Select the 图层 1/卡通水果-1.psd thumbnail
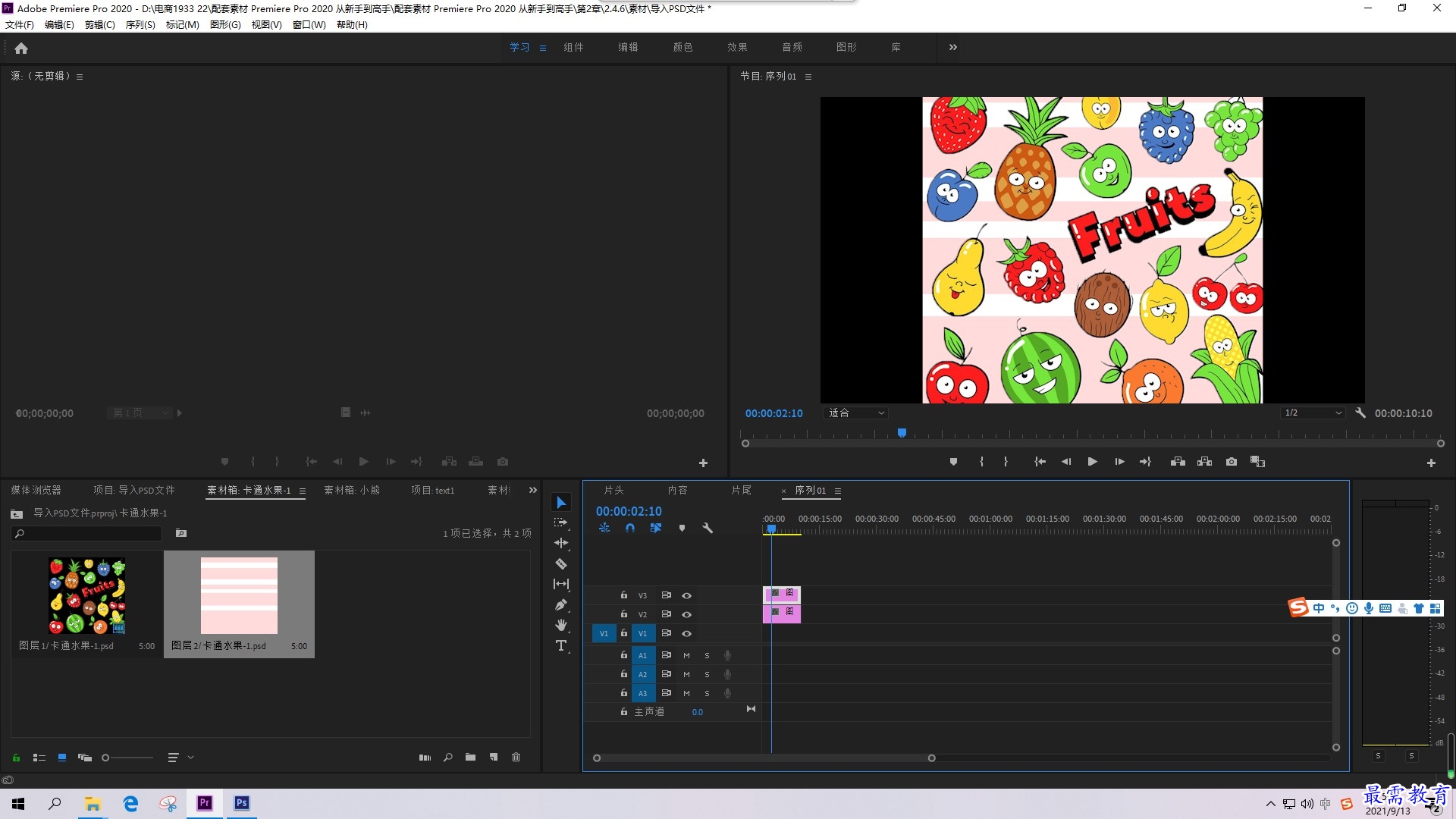1456x819 pixels. [x=87, y=596]
